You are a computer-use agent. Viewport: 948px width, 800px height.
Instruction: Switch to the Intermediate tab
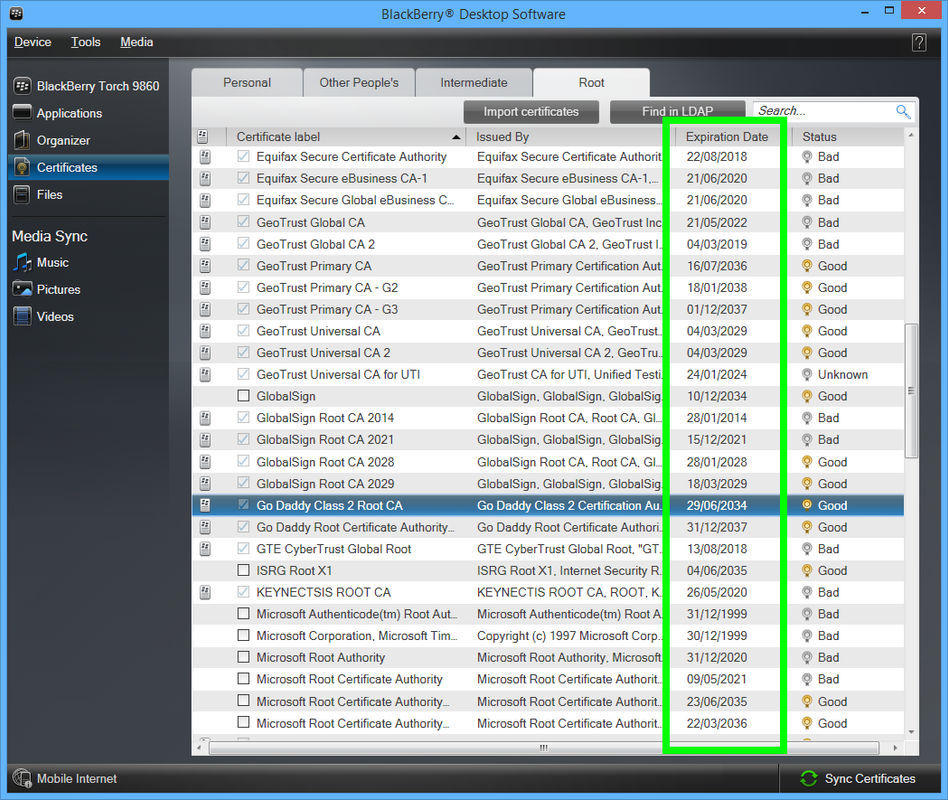[x=474, y=83]
